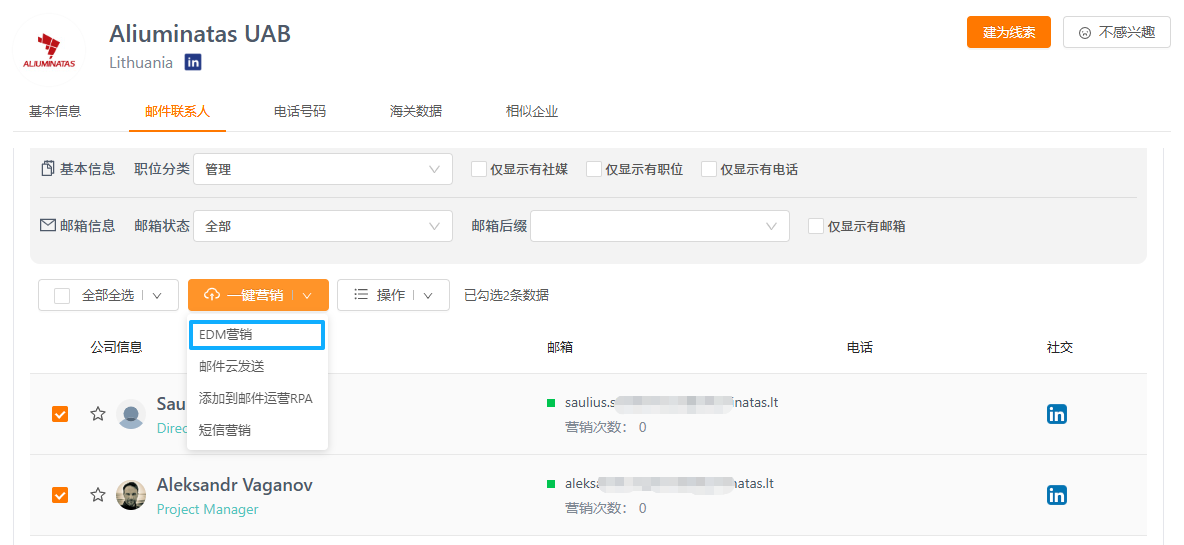Open the 职位分类 dropdown showing 管理

323,169
